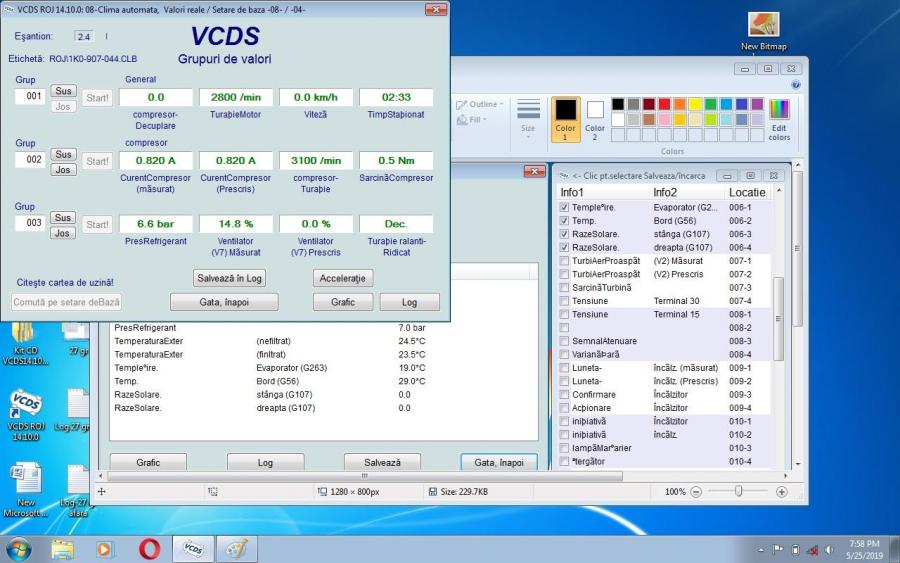Click the Accelerație button in VCDS
Screen dimensions: 900x563
pyautogui.click(x=343, y=278)
